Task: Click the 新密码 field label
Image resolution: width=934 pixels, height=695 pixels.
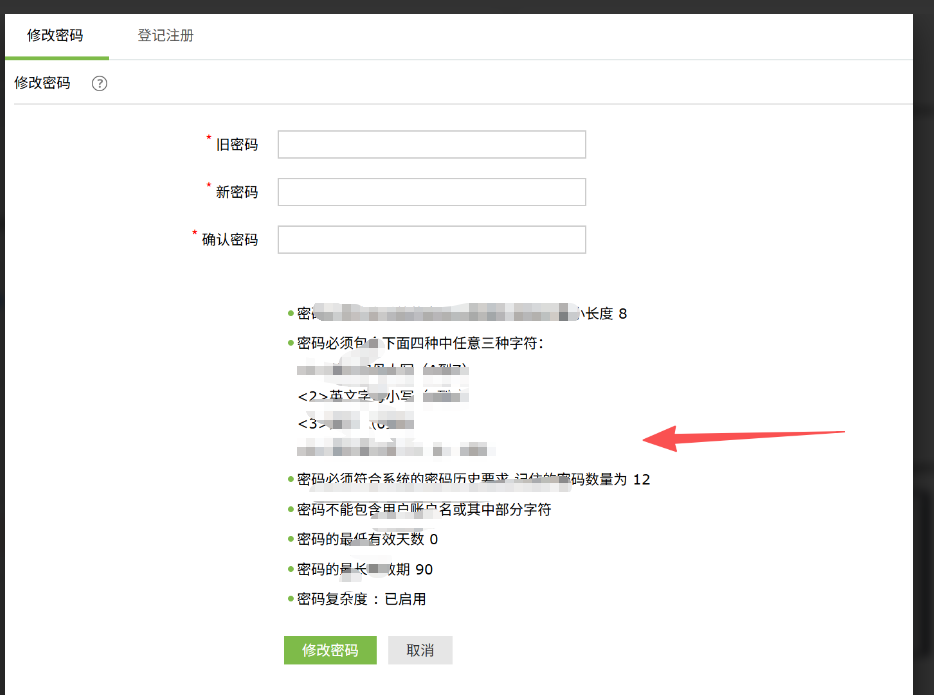Action: pos(236,192)
